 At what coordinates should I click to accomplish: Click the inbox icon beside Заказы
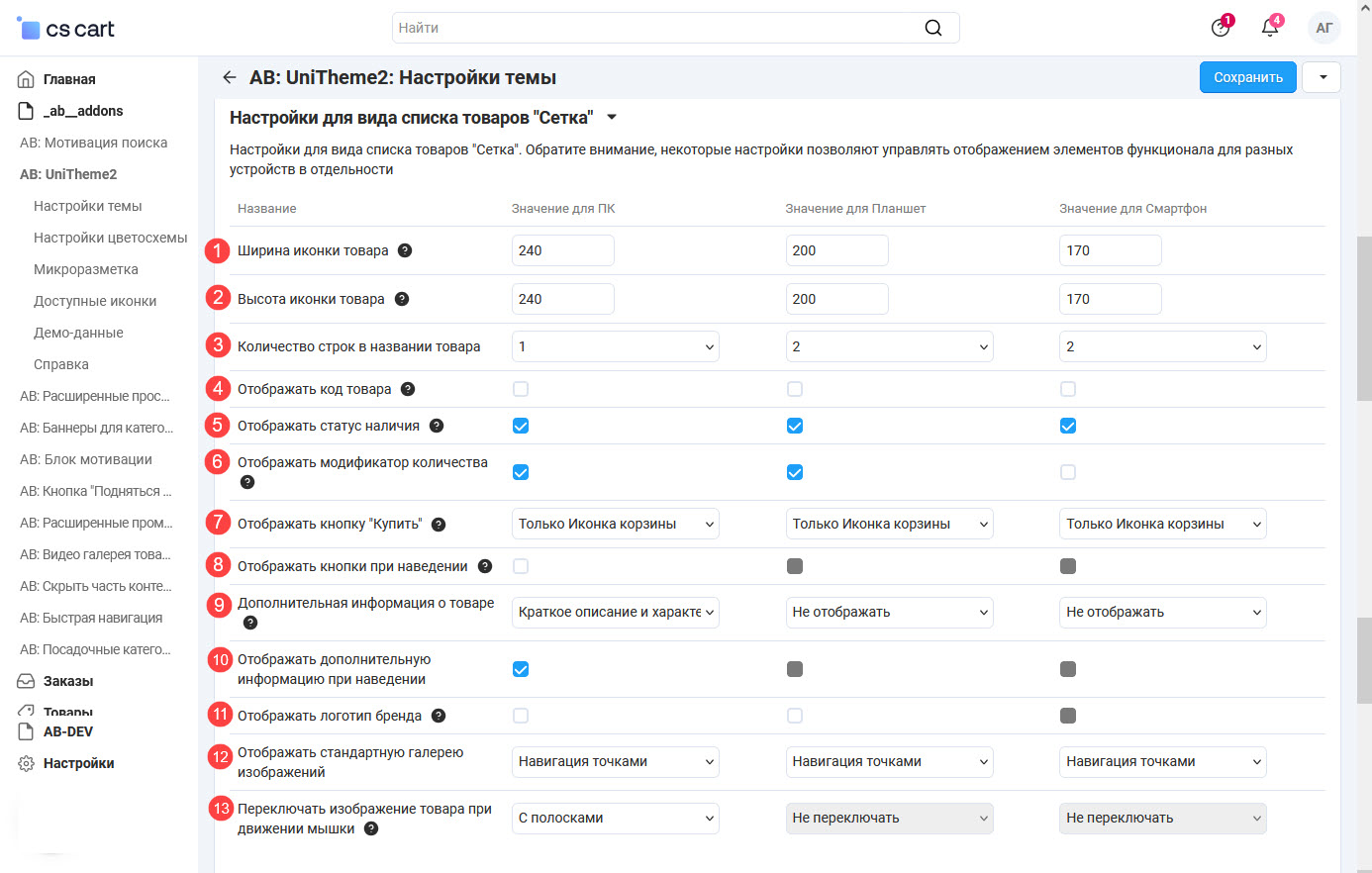point(27,681)
